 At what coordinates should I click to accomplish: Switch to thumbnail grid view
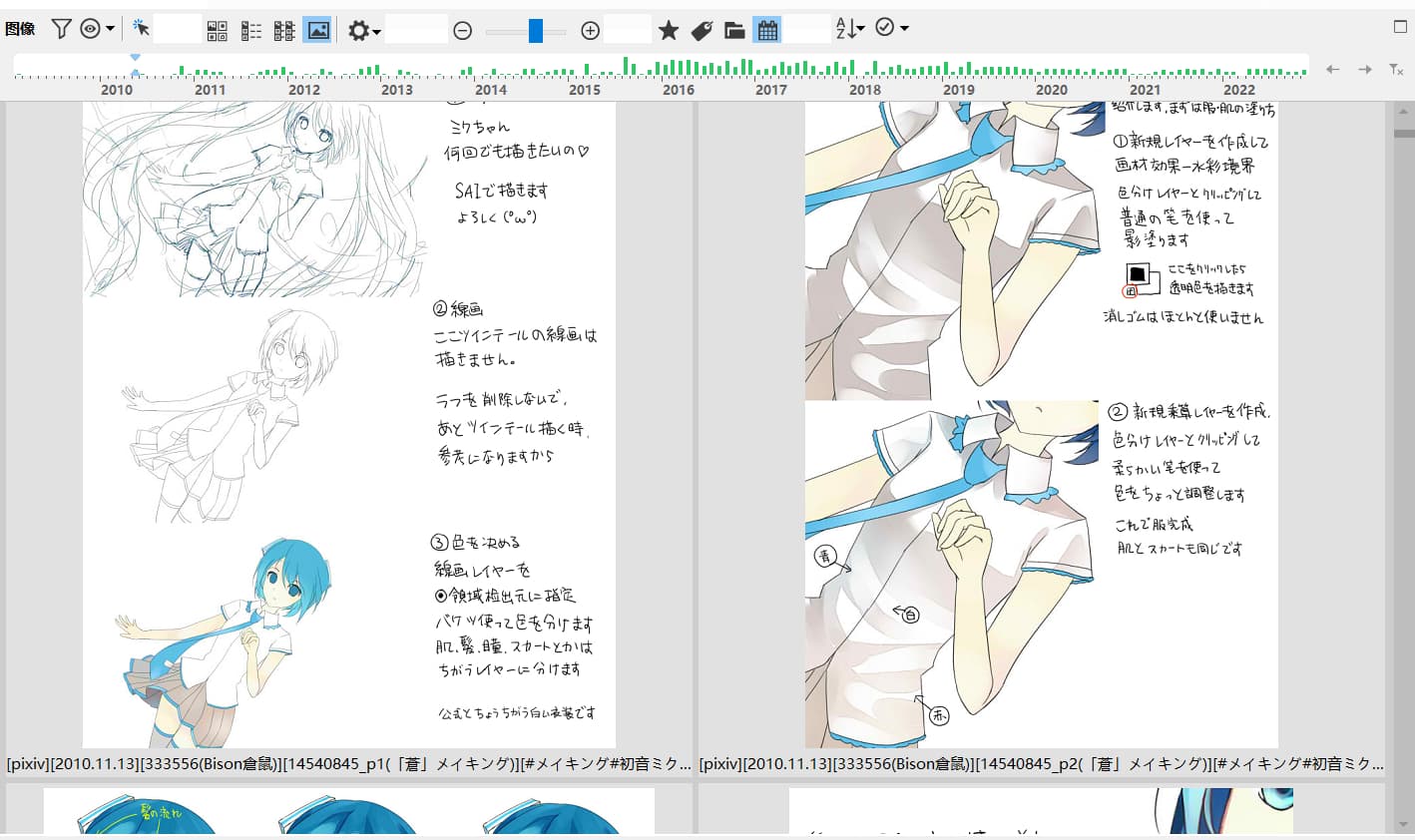point(217,31)
